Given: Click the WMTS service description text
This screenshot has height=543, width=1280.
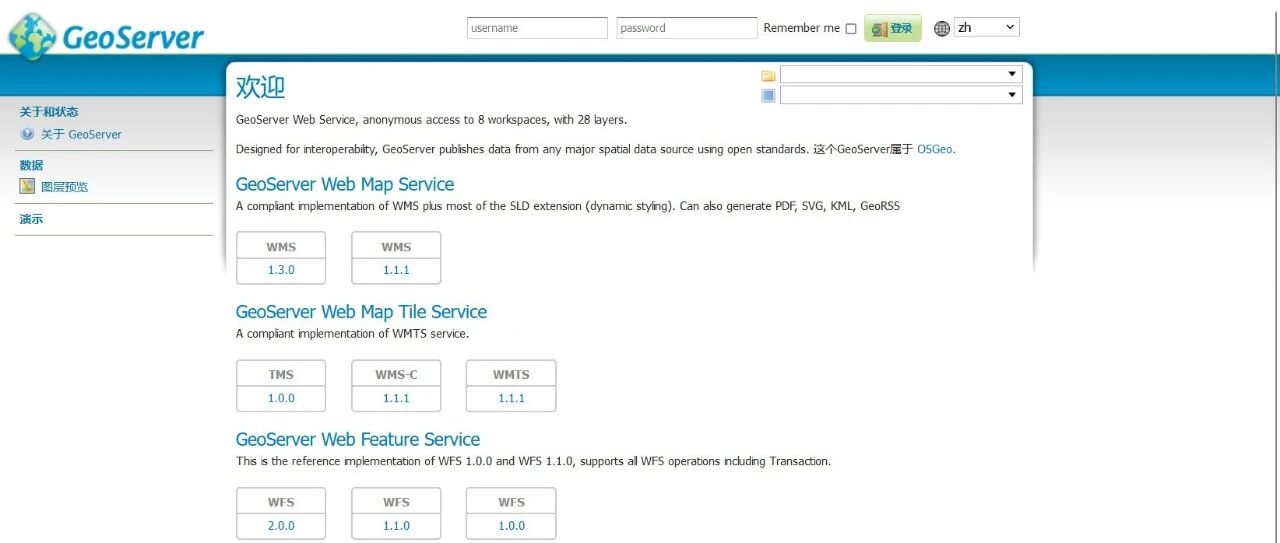Looking at the screenshot, I should click(x=352, y=334).
